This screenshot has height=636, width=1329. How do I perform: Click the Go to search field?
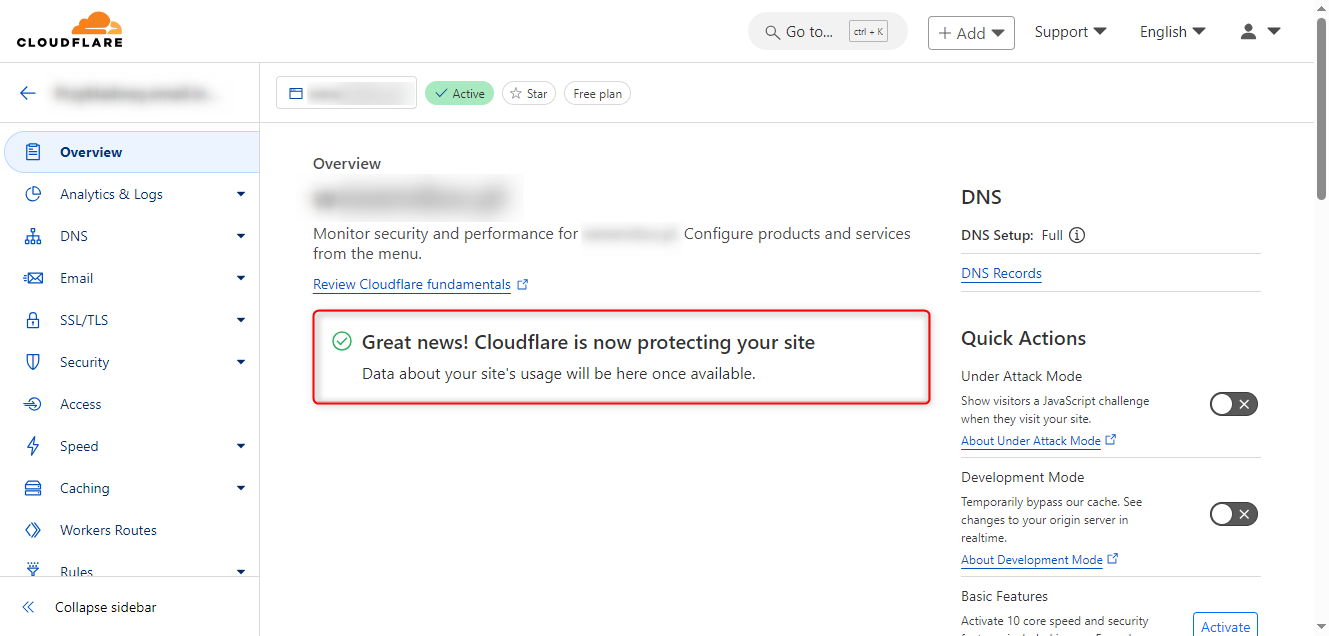pyautogui.click(x=828, y=32)
